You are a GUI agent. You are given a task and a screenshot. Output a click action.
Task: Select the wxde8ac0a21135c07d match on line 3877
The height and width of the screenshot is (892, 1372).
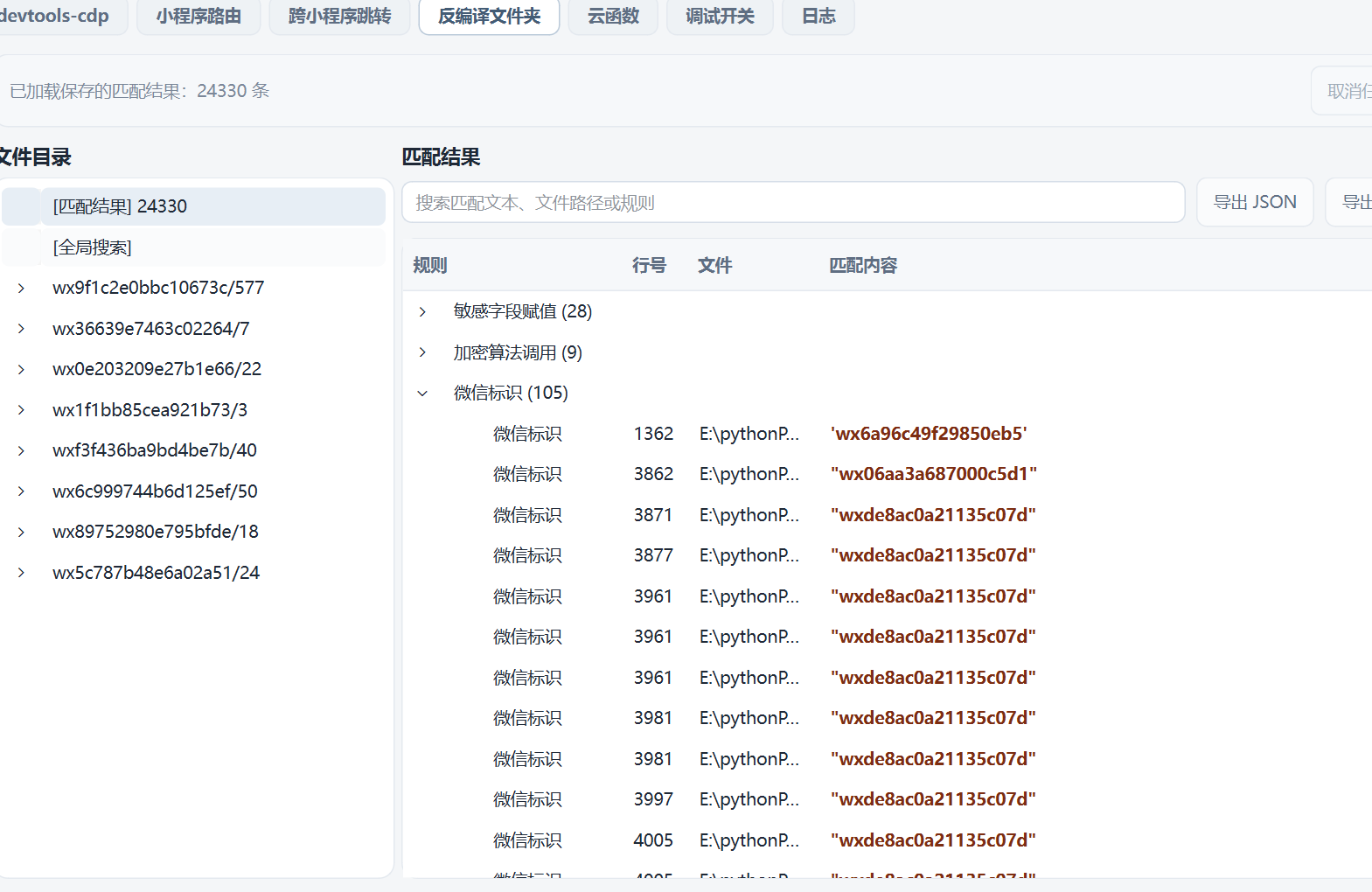(933, 555)
